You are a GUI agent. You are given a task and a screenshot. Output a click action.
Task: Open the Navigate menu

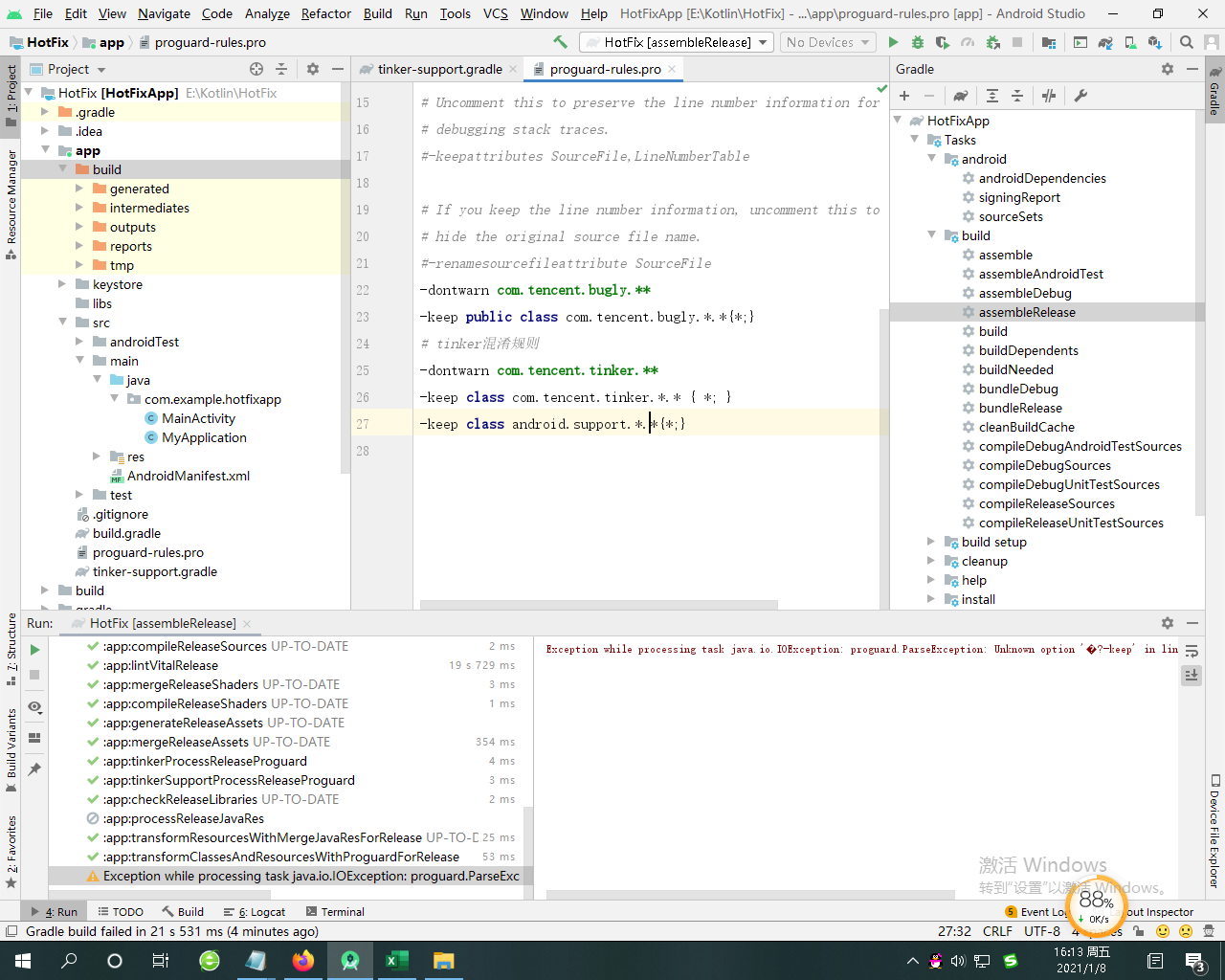coord(164,13)
